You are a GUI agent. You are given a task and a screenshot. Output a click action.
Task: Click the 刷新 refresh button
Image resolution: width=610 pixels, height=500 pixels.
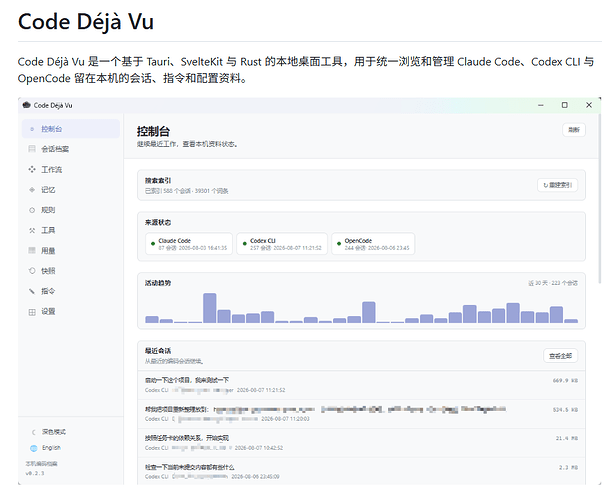click(x=574, y=130)
